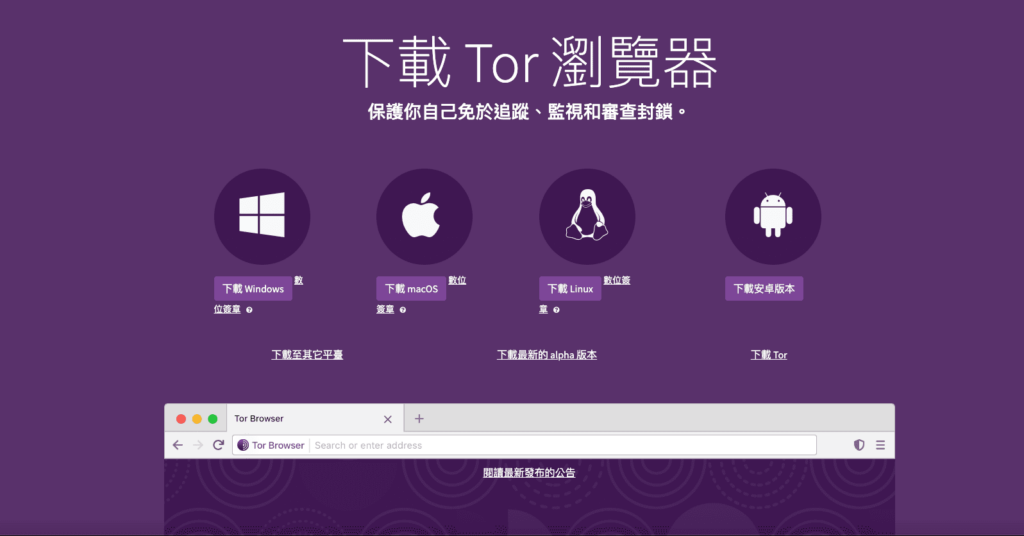1024x536 pixels.
Task: Click the Windows logo circle icon
Action: pyautogui.click(x=262, y=217)
